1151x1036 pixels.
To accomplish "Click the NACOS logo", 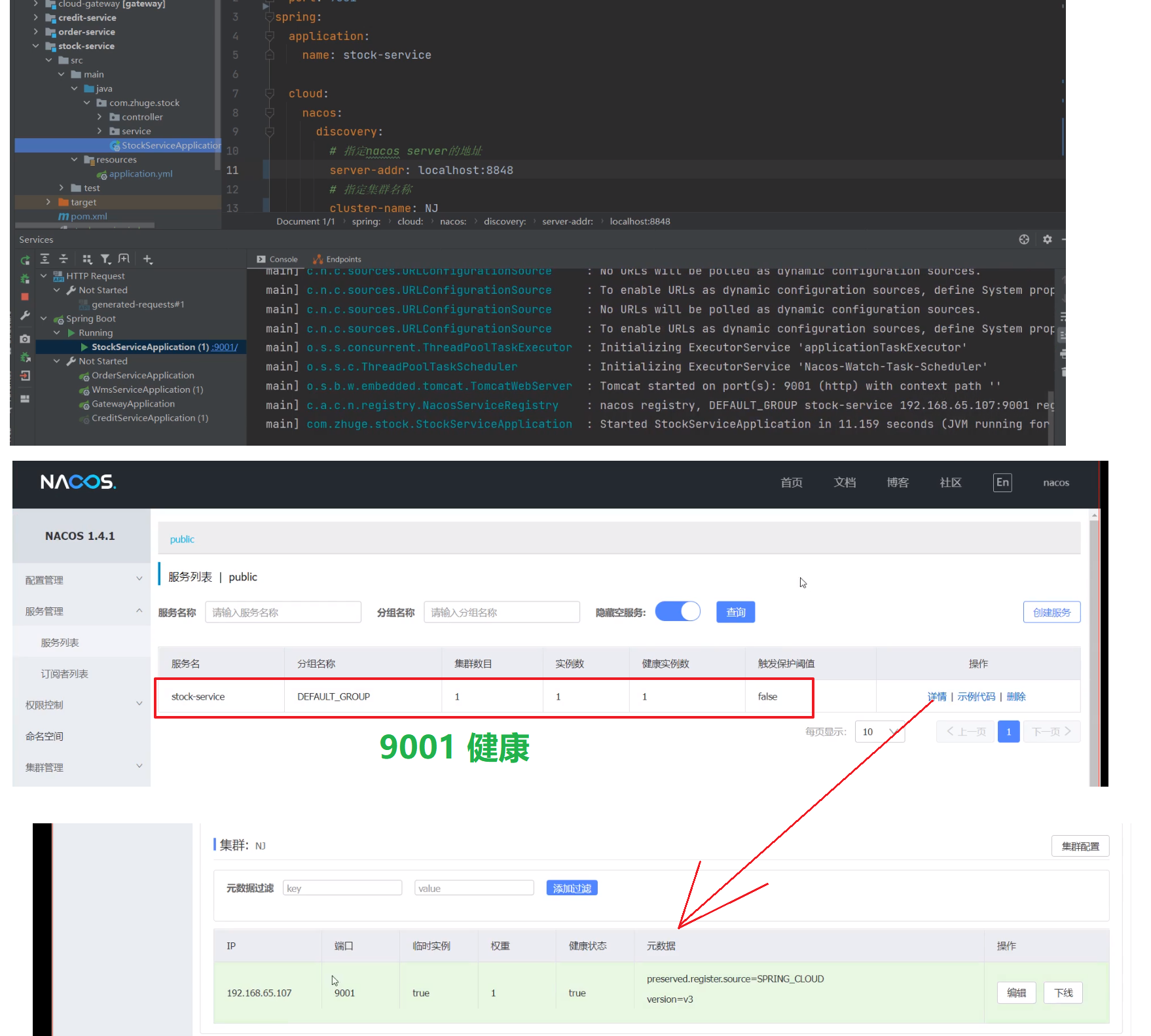I will [78, 482].
